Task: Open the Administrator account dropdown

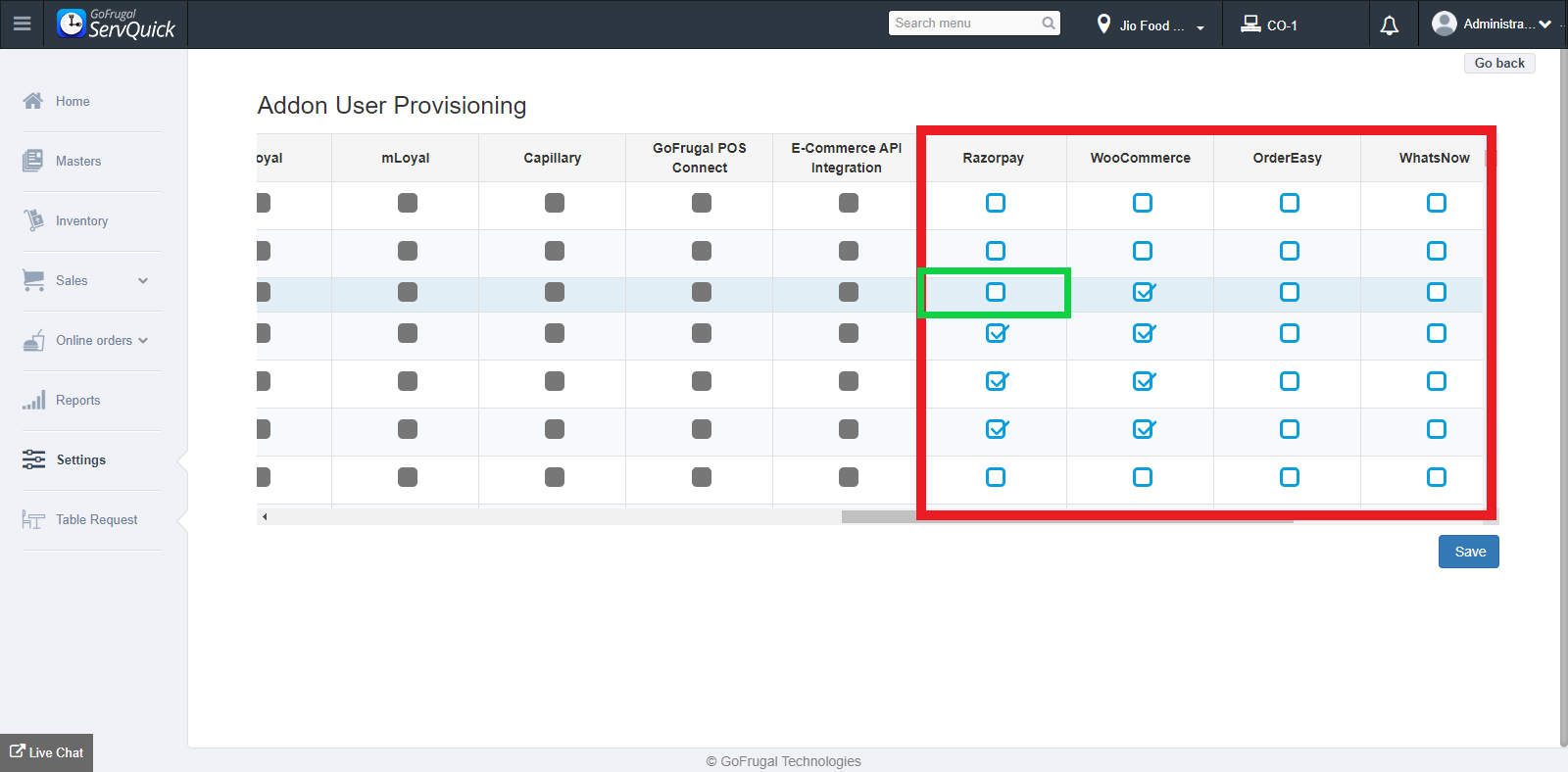Action: coord(1491,24)
